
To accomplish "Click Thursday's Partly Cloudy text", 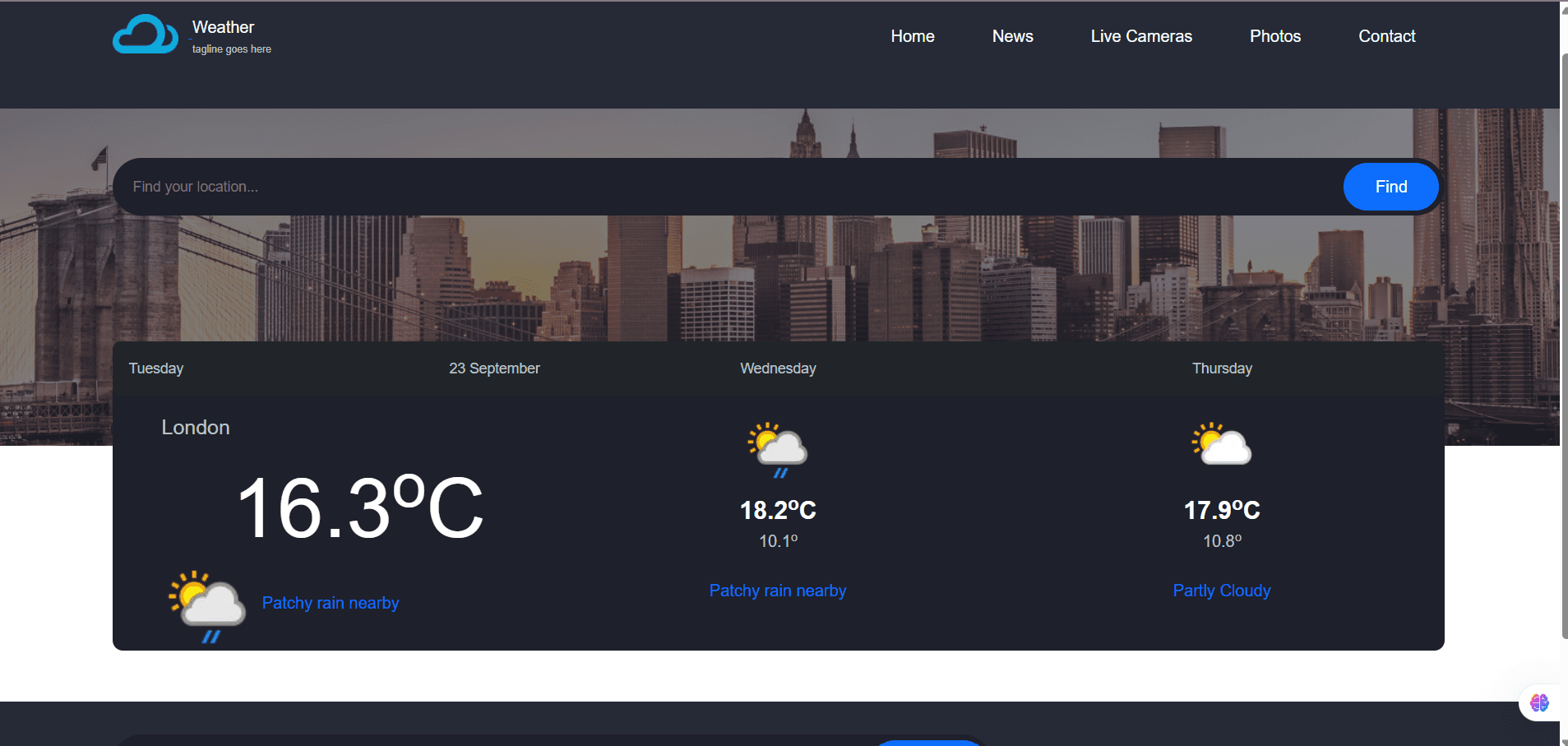I will coord(1221,591).
